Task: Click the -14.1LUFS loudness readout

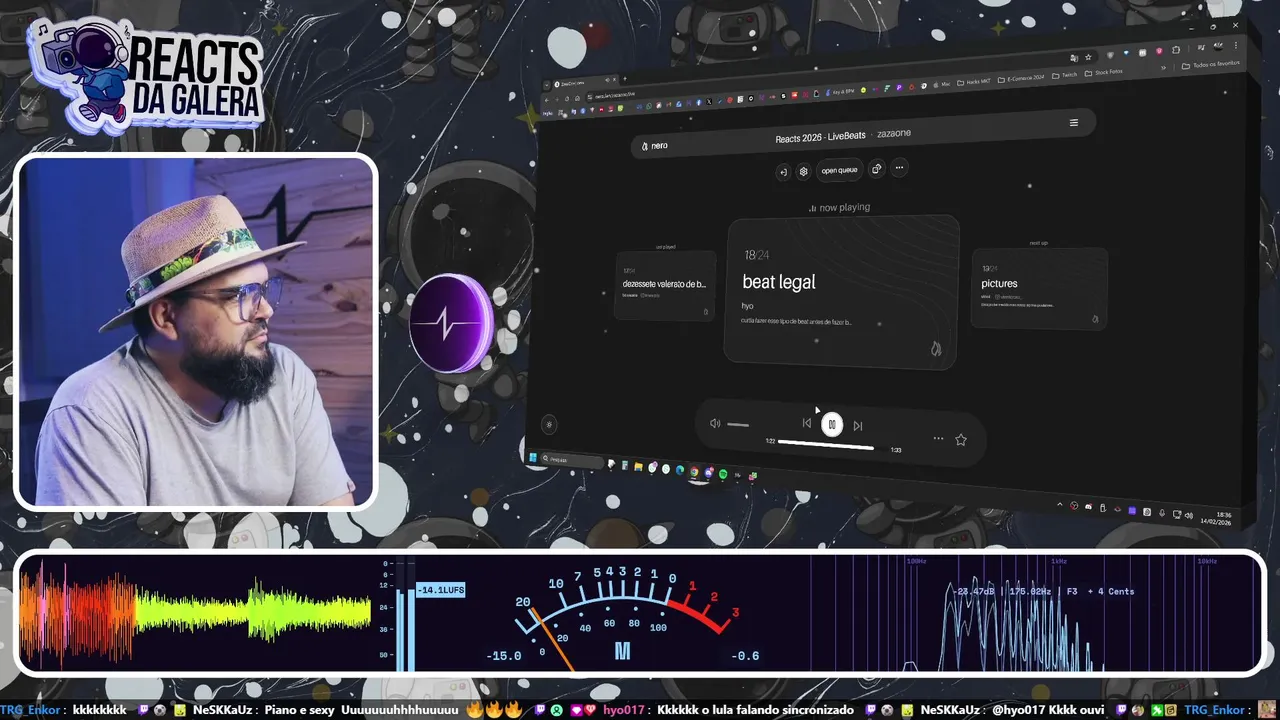Action: pyautogui.click(x=441, y=590)
